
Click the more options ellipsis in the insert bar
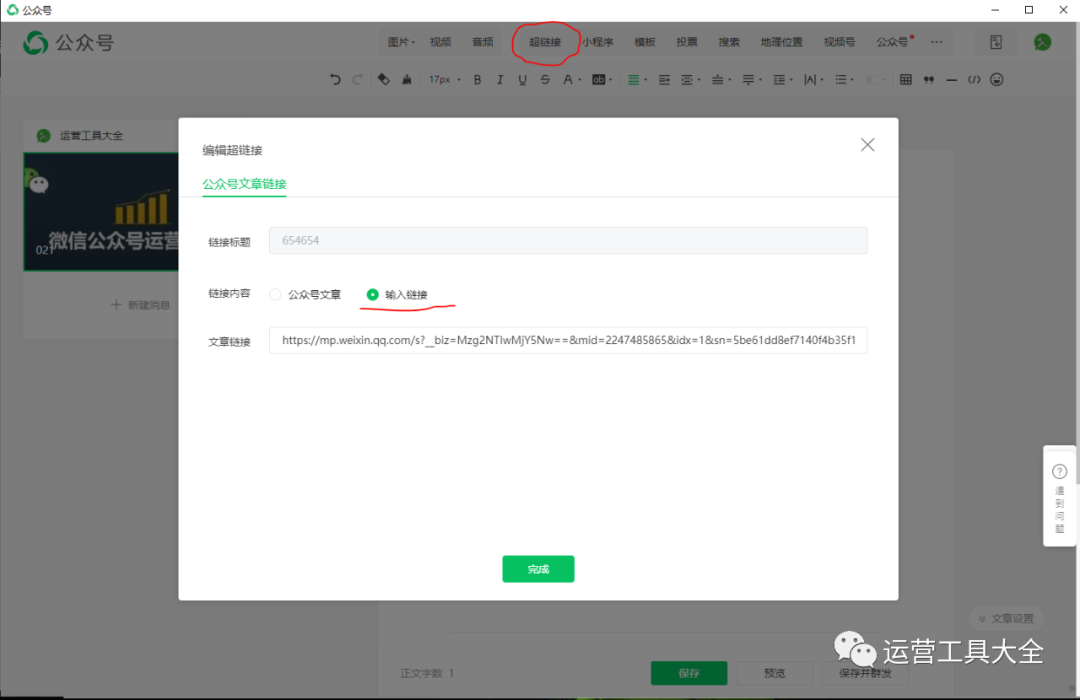[937, 42]
